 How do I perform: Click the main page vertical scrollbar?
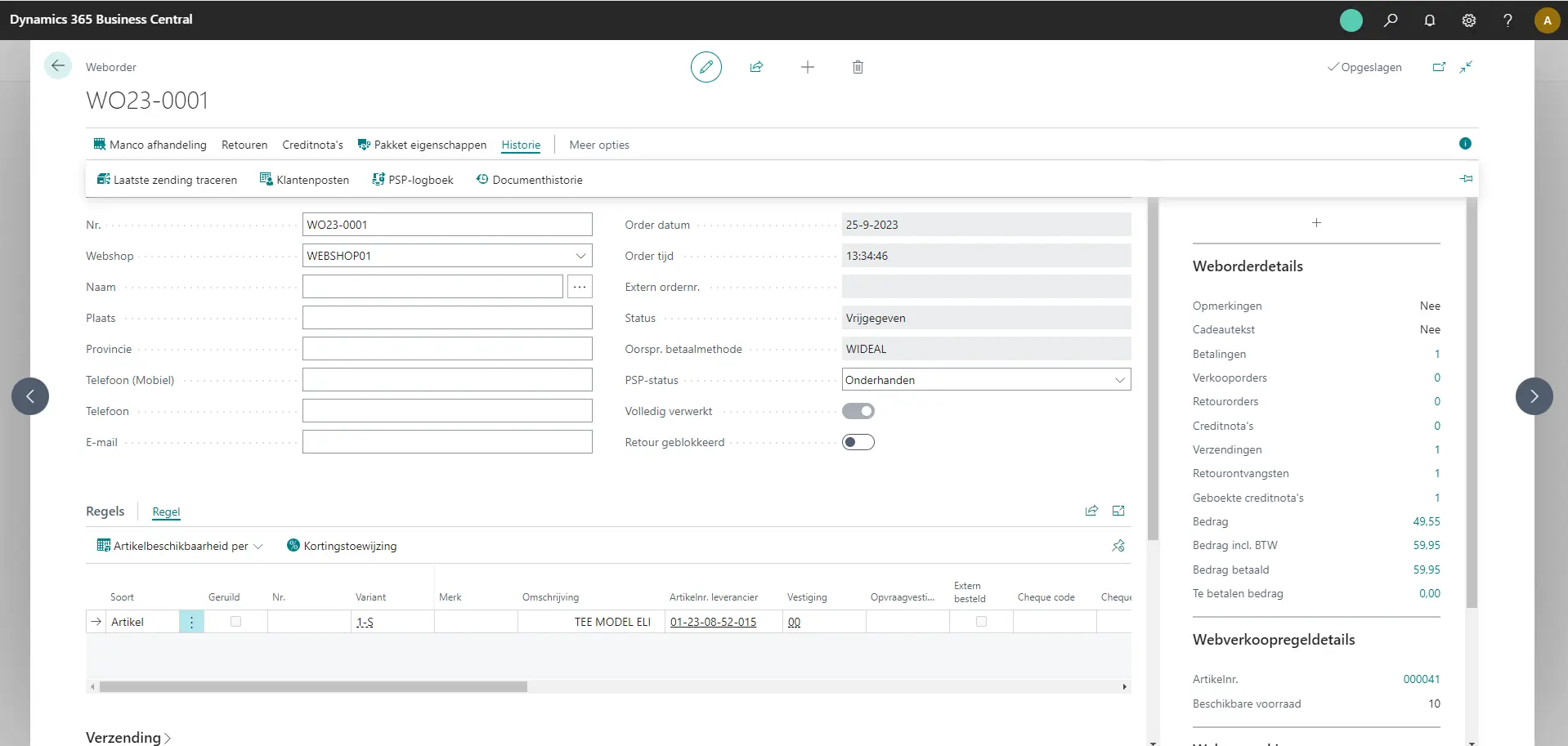(1154, 369)
